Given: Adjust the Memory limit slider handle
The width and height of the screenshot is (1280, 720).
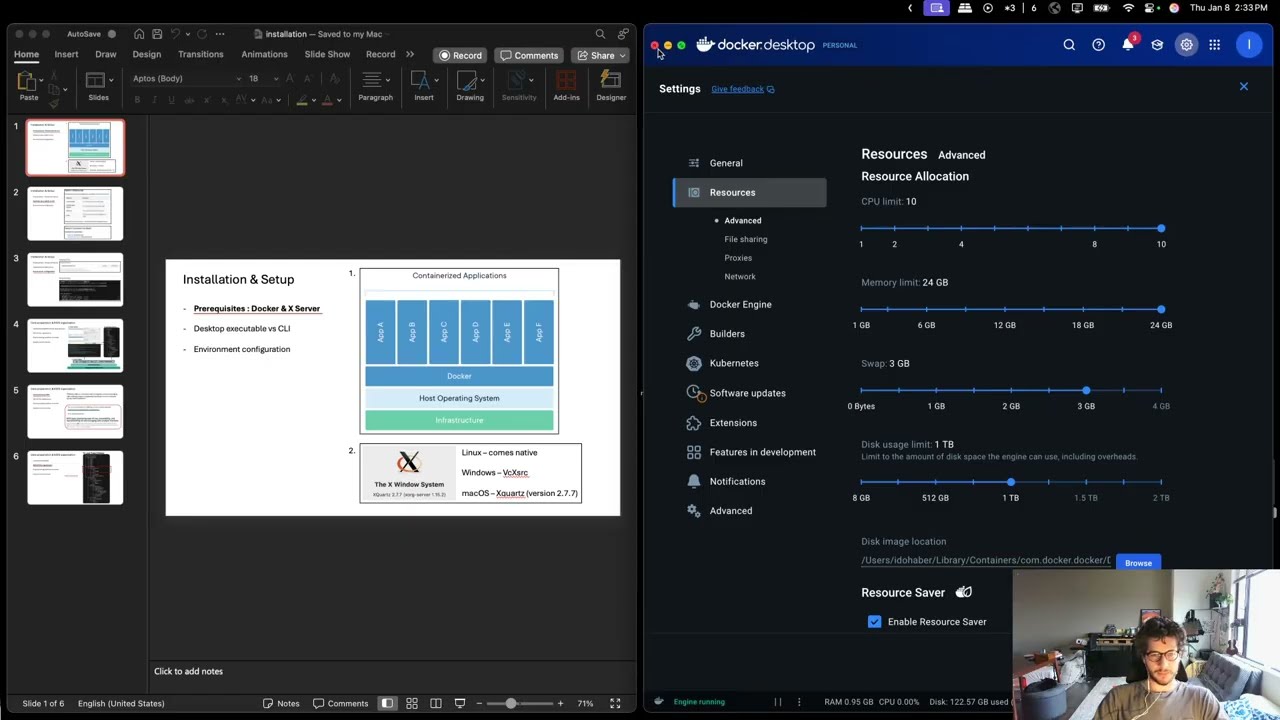Looking at the screenshot, I should (x=1161, y=309).
